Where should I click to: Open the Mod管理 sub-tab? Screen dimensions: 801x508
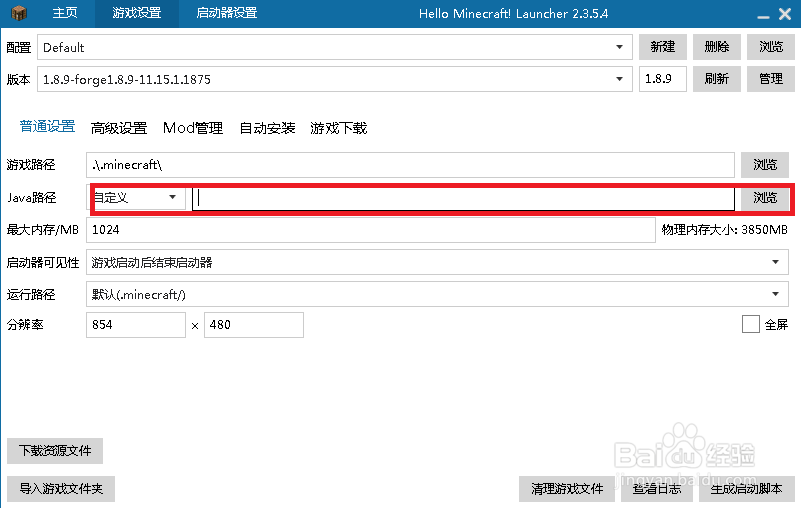[x=193, y=128]
